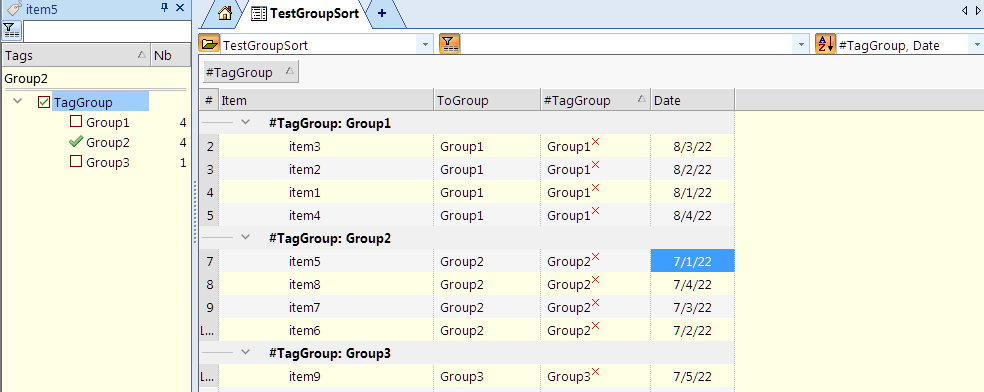This screenshot has height=392, width=984.
Task: Select row number 2 header
Action: (x=209, y=147)
